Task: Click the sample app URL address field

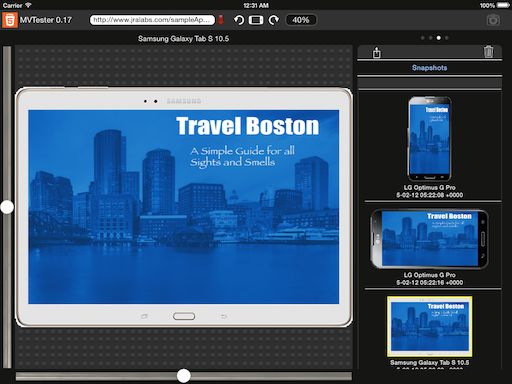Action: (x=152, y=20)
